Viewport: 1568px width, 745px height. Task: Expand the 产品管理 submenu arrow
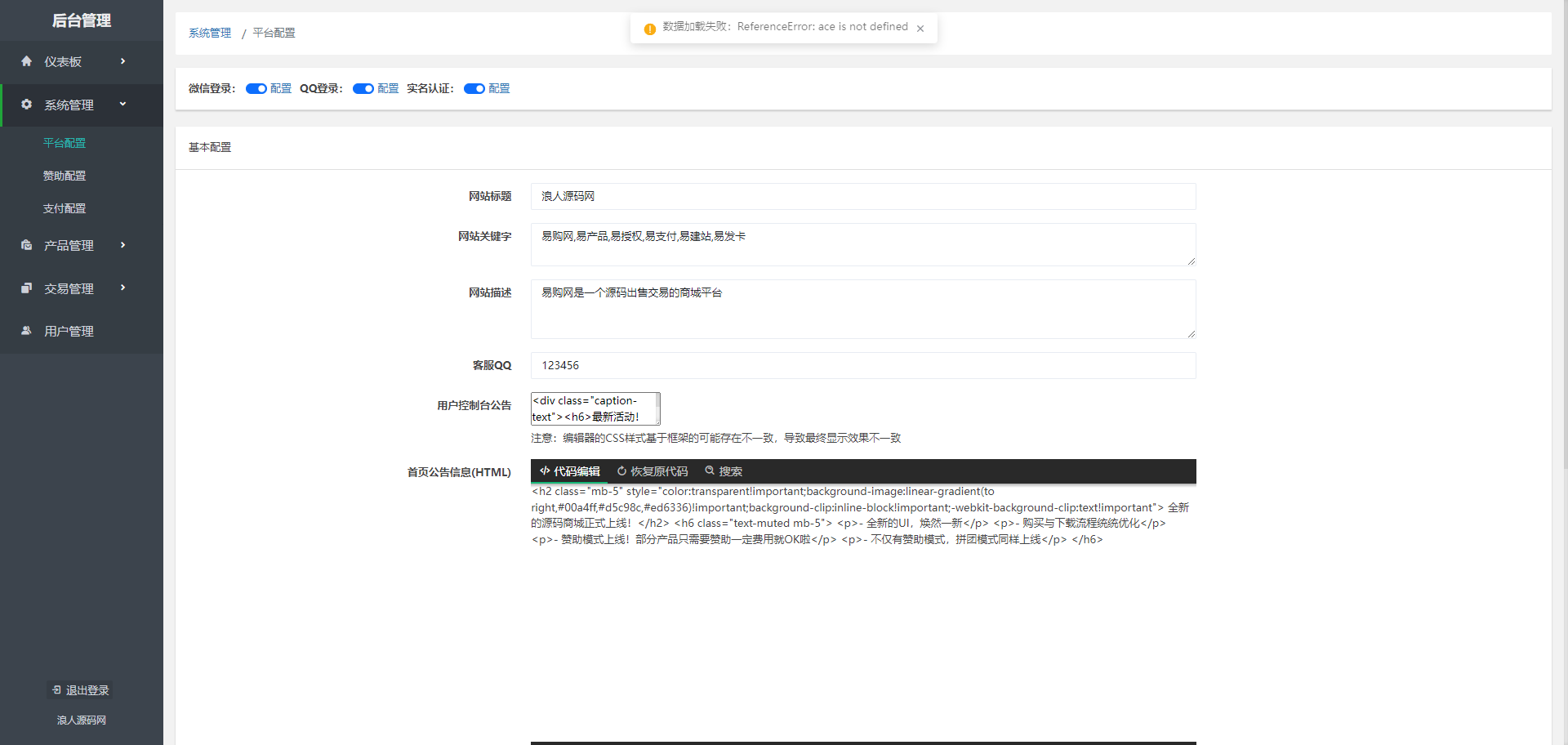point(123,245)
